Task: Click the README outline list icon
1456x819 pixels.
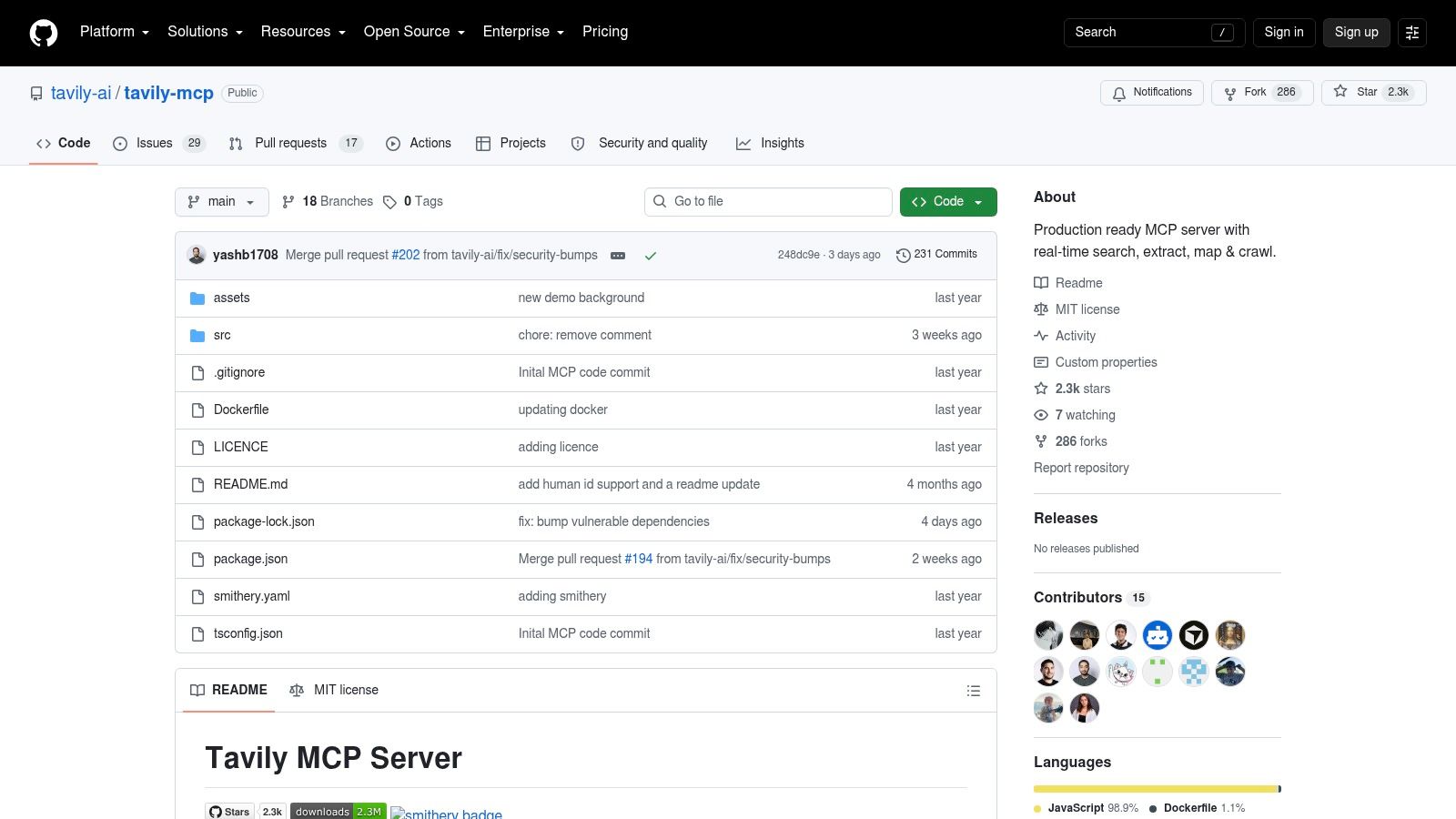Action: [974, 691]
